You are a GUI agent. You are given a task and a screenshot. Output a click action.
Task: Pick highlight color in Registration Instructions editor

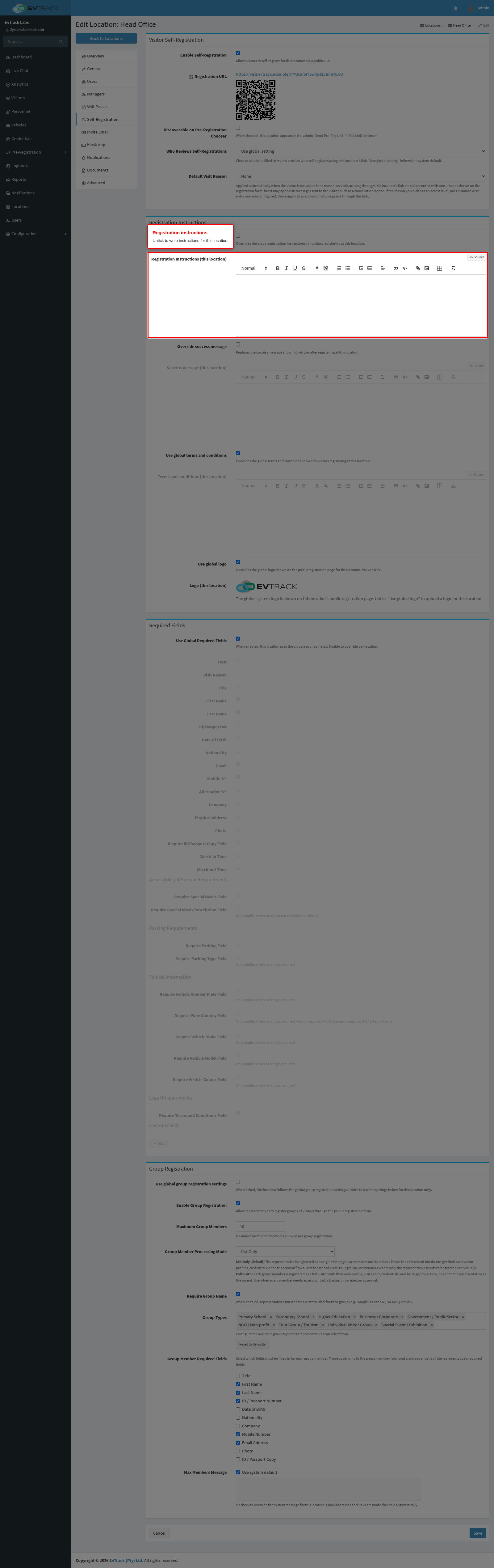click(x=325, y=269)
